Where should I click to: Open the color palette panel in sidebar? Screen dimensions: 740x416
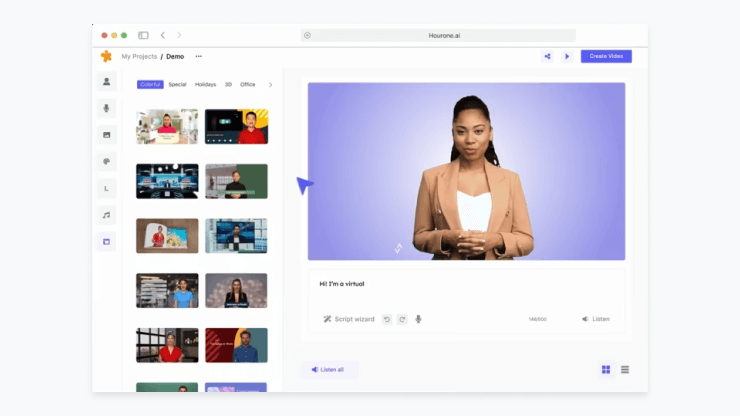point(107,161)
